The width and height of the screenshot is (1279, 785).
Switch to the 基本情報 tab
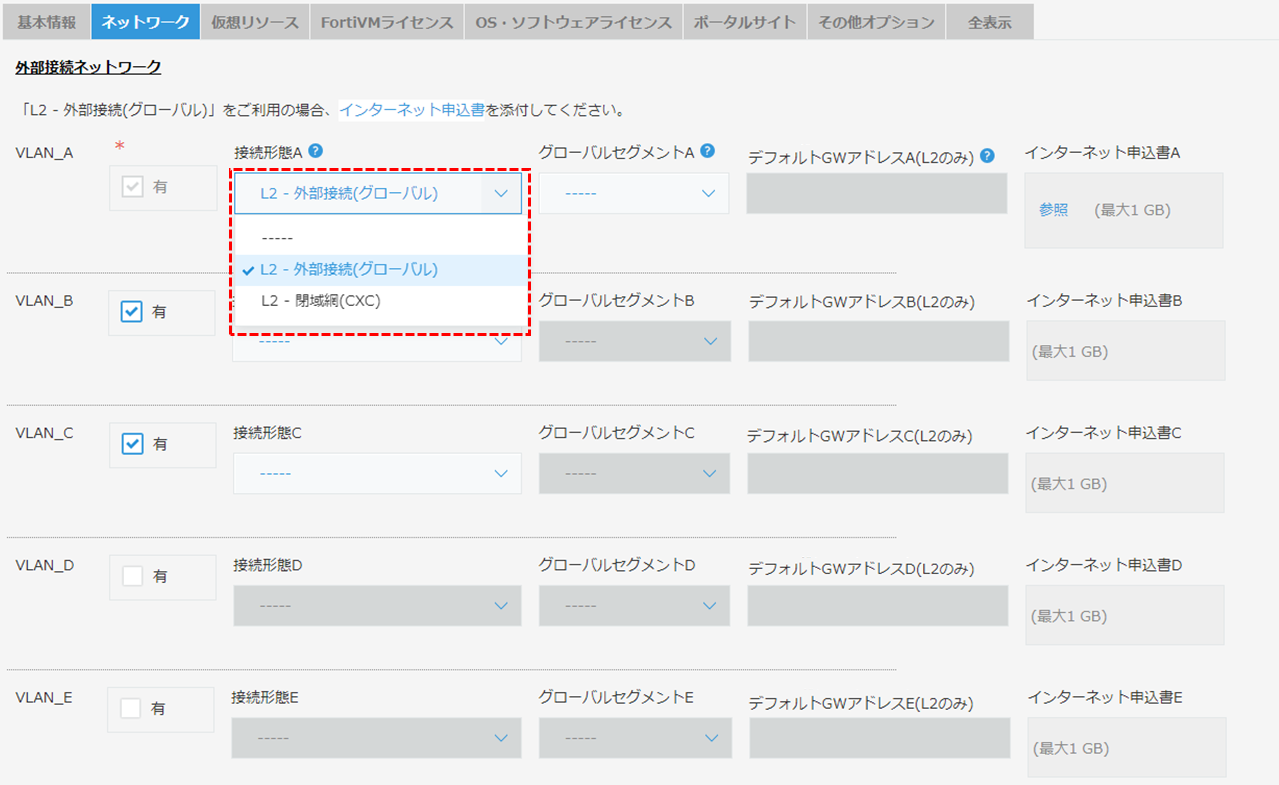pyautogui.click(x=46, y=22)
